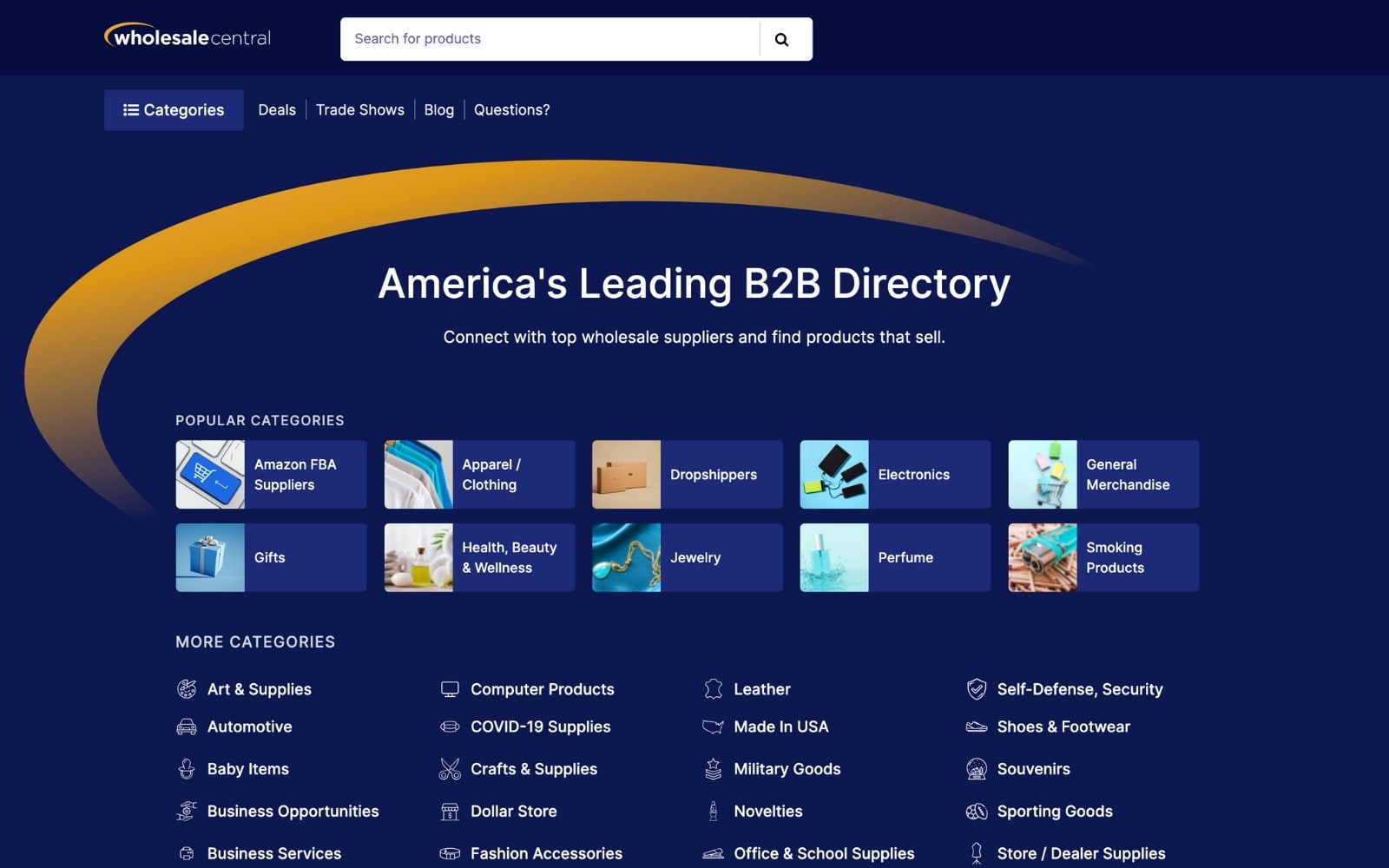Focus the Search for products field

550,39
